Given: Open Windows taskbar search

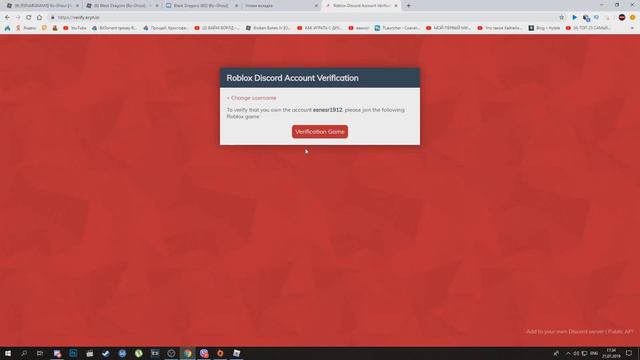Looking at the screenshot, I should point(24,353).
